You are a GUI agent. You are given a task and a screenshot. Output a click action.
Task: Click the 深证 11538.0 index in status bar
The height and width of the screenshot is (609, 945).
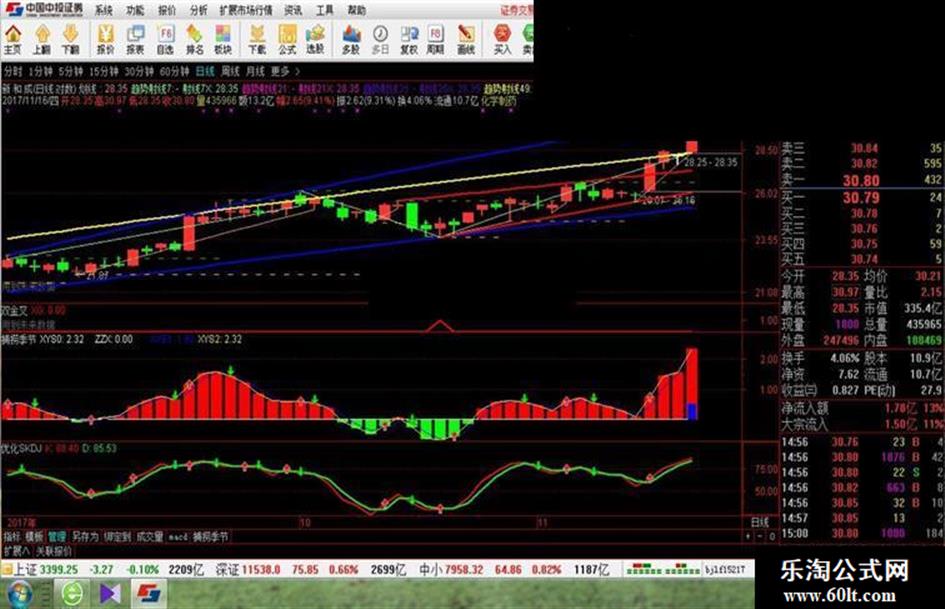[247, 569]
